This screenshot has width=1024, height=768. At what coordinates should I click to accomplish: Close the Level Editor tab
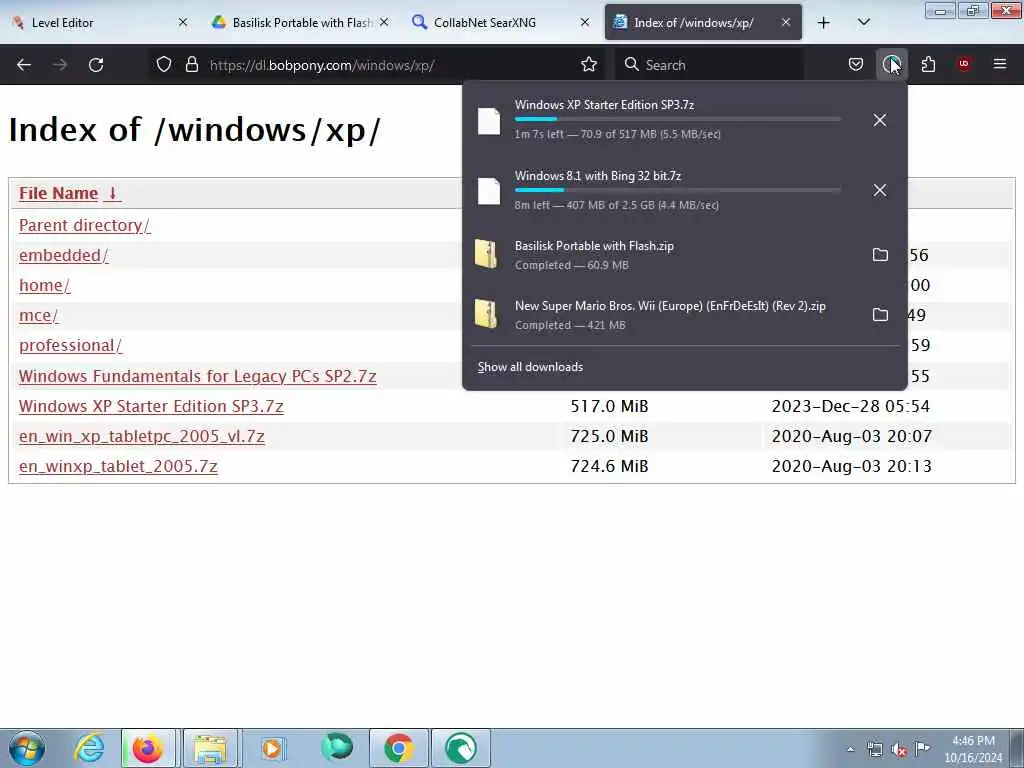183,22
